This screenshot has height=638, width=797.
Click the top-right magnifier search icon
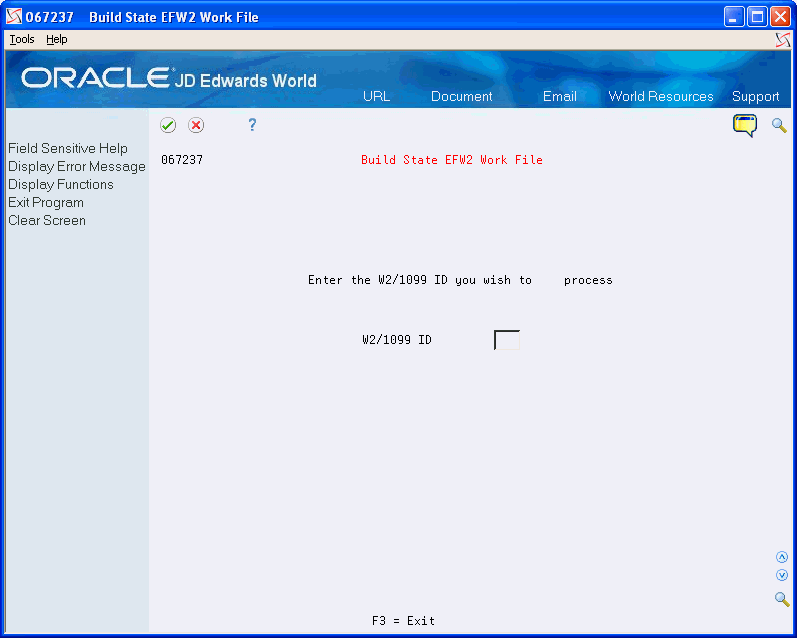tap(779, 125)
